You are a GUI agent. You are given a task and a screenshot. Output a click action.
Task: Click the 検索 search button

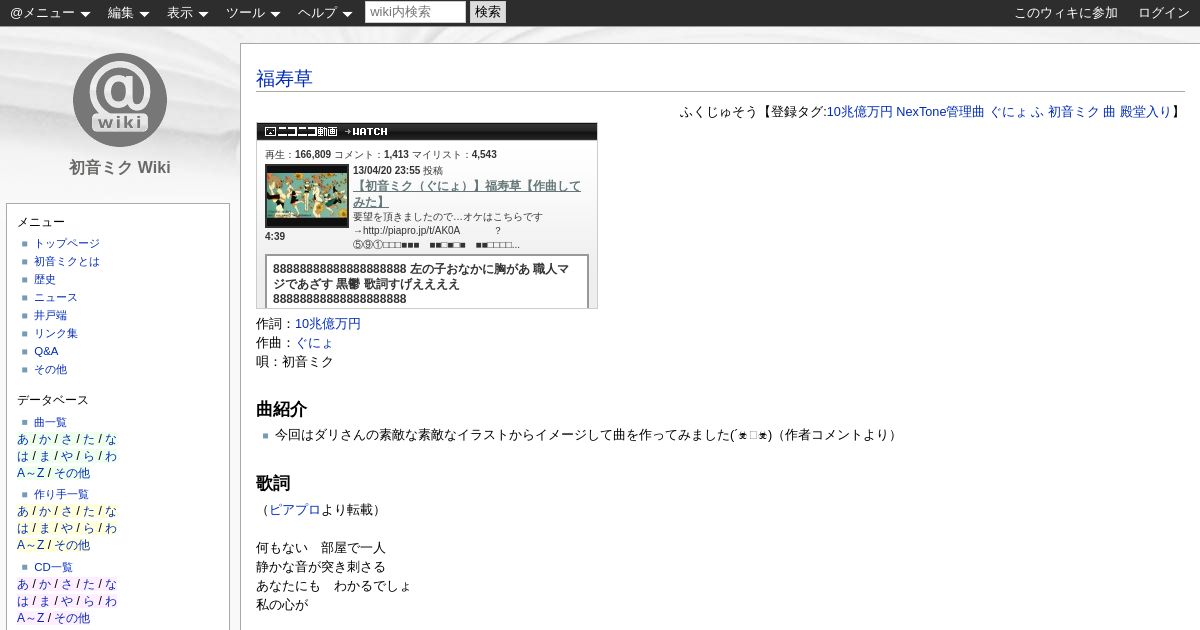tap(488, 12)
